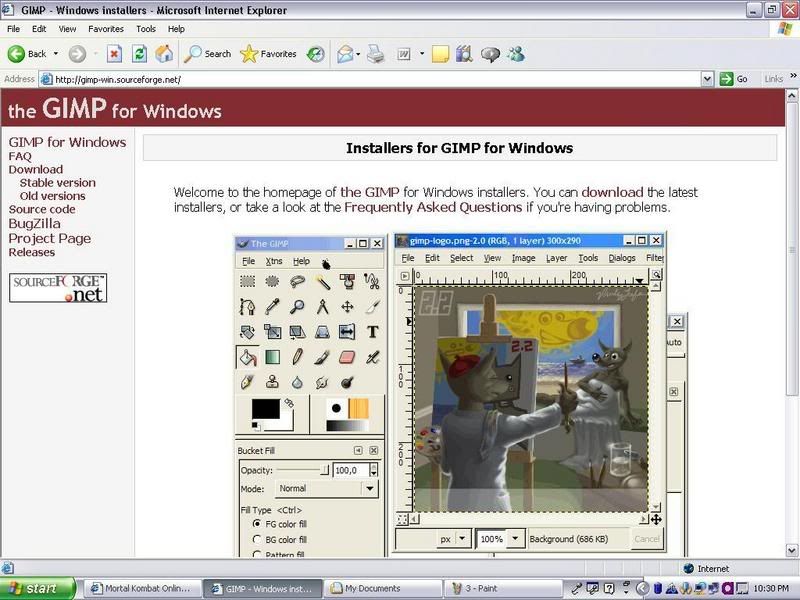Open the 100% zoom dropdown

(x=515, y=538)
